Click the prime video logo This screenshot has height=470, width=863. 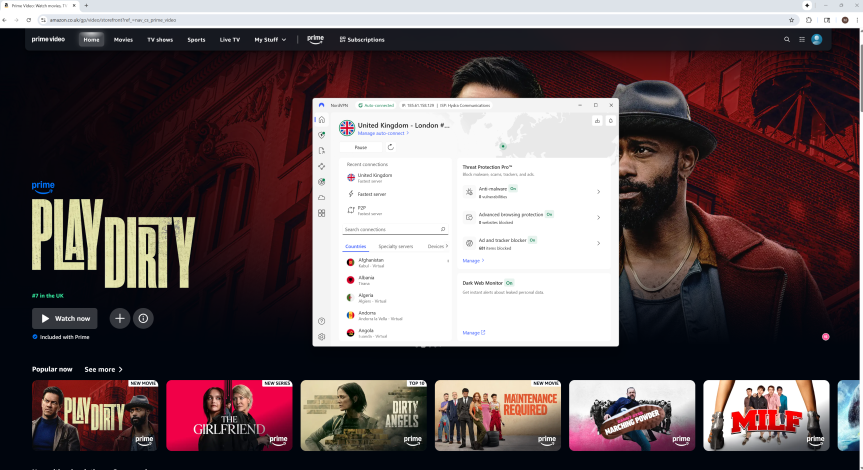coord(48,39)
